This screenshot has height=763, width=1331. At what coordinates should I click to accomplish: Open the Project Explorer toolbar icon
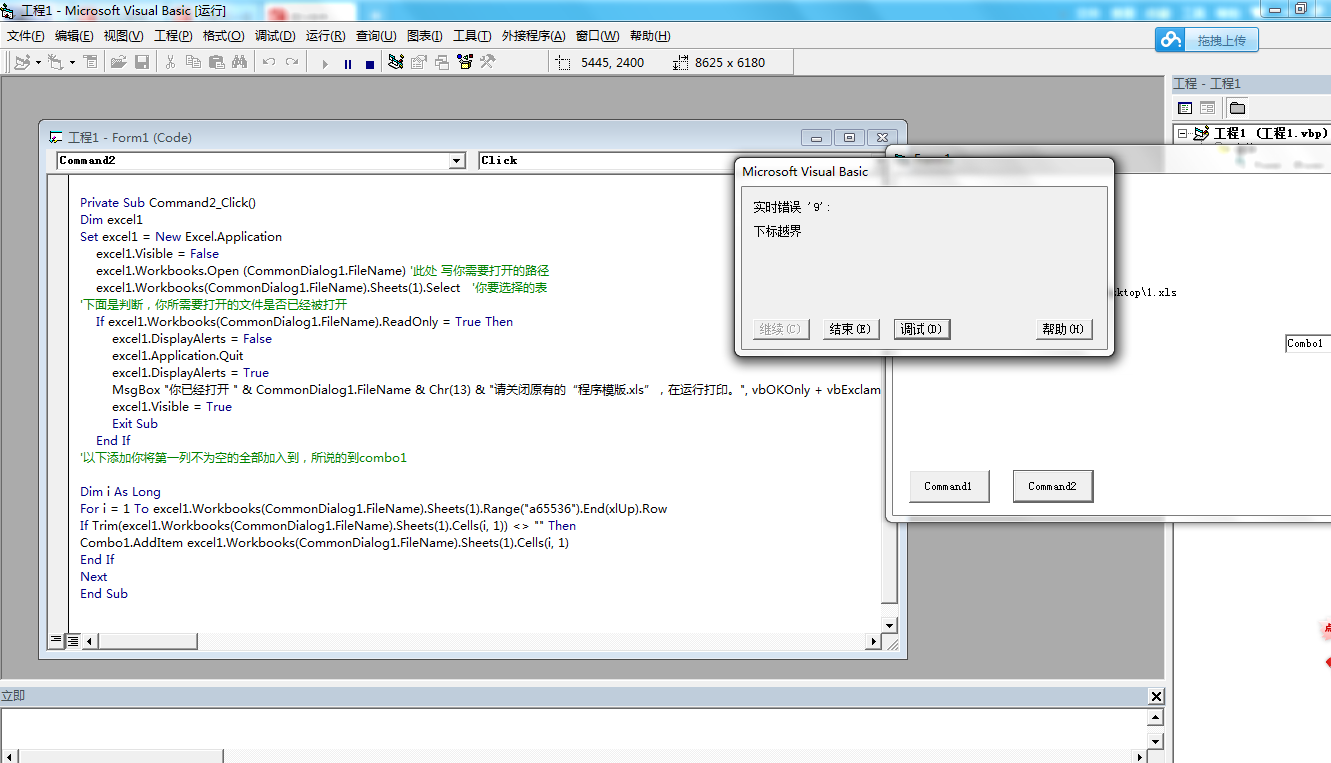(396, 62)
